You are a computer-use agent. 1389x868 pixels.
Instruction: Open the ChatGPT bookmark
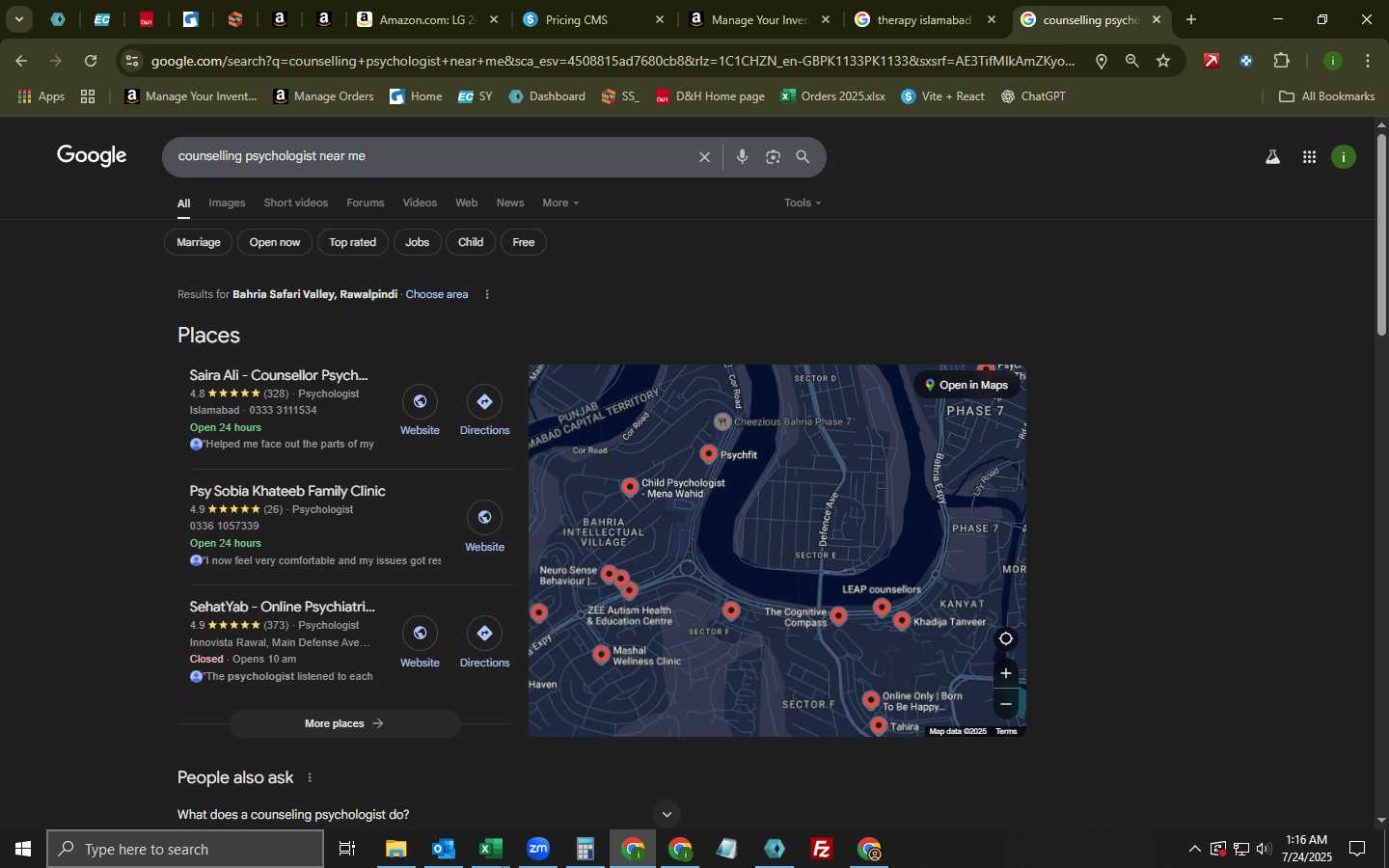pyautogui.click(x=1033, y=96)
